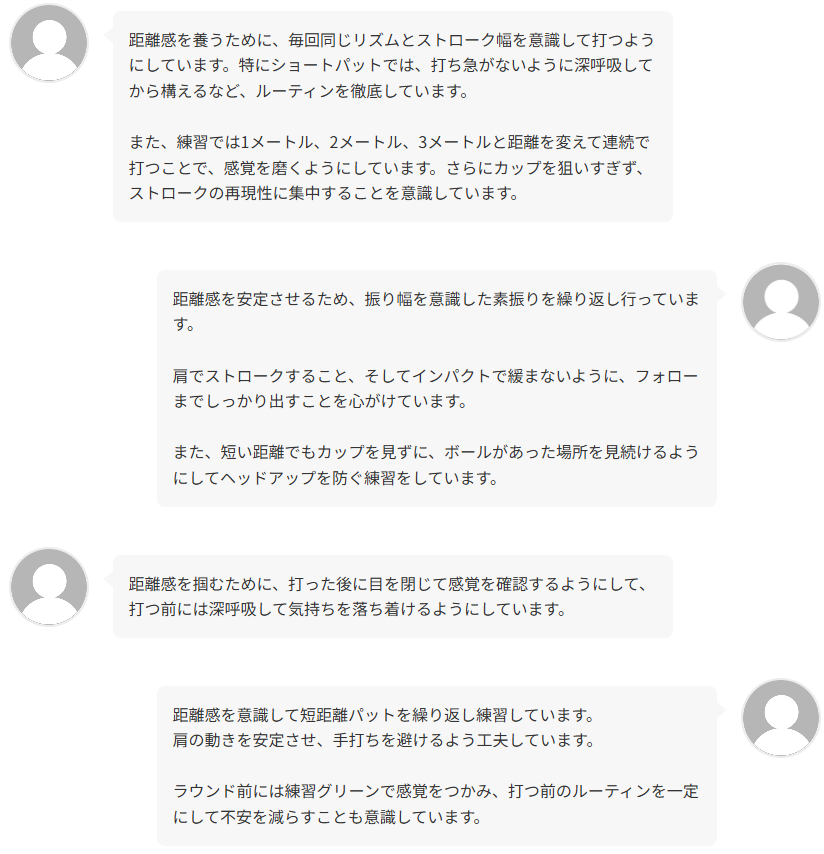
Task: Click the paragraph starting with 肩でストロークすること
Action: [435, 388]
